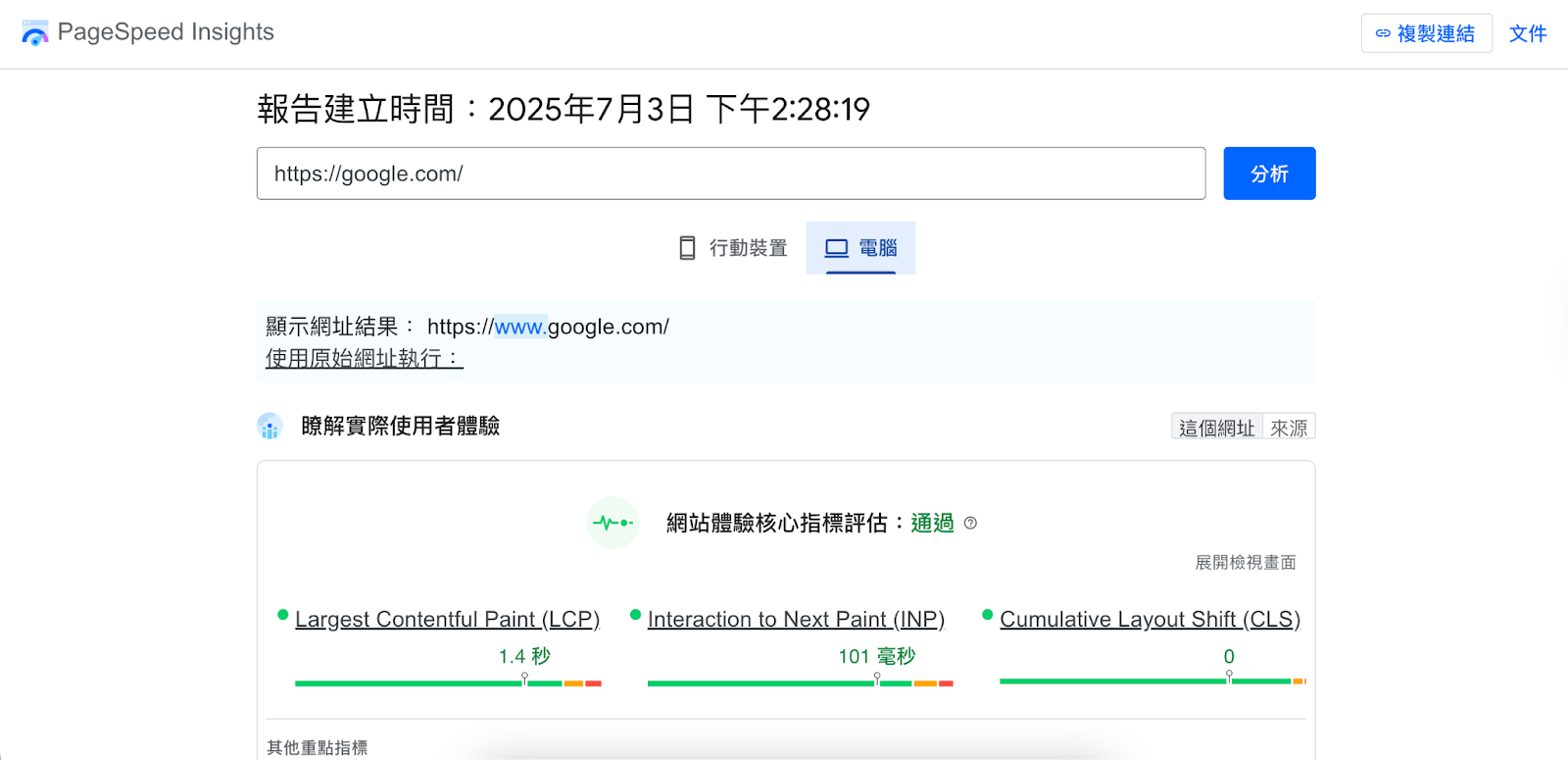Screen dimensions: 1568x760
Task: Click the green dot next to CLS
Action: click(988, 615)
